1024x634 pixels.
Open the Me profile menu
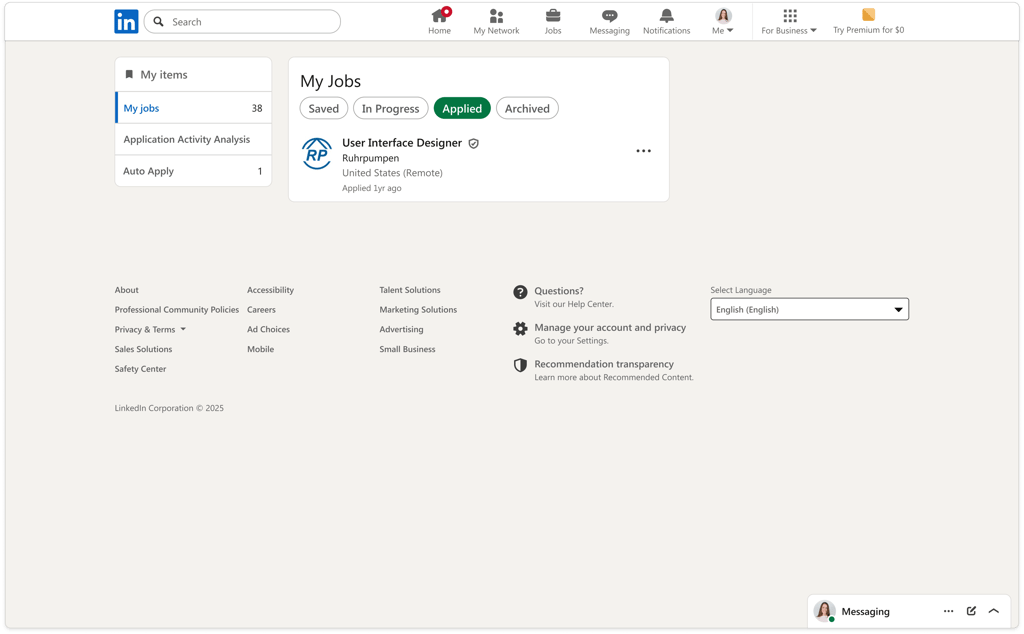[x=723, y=22]
